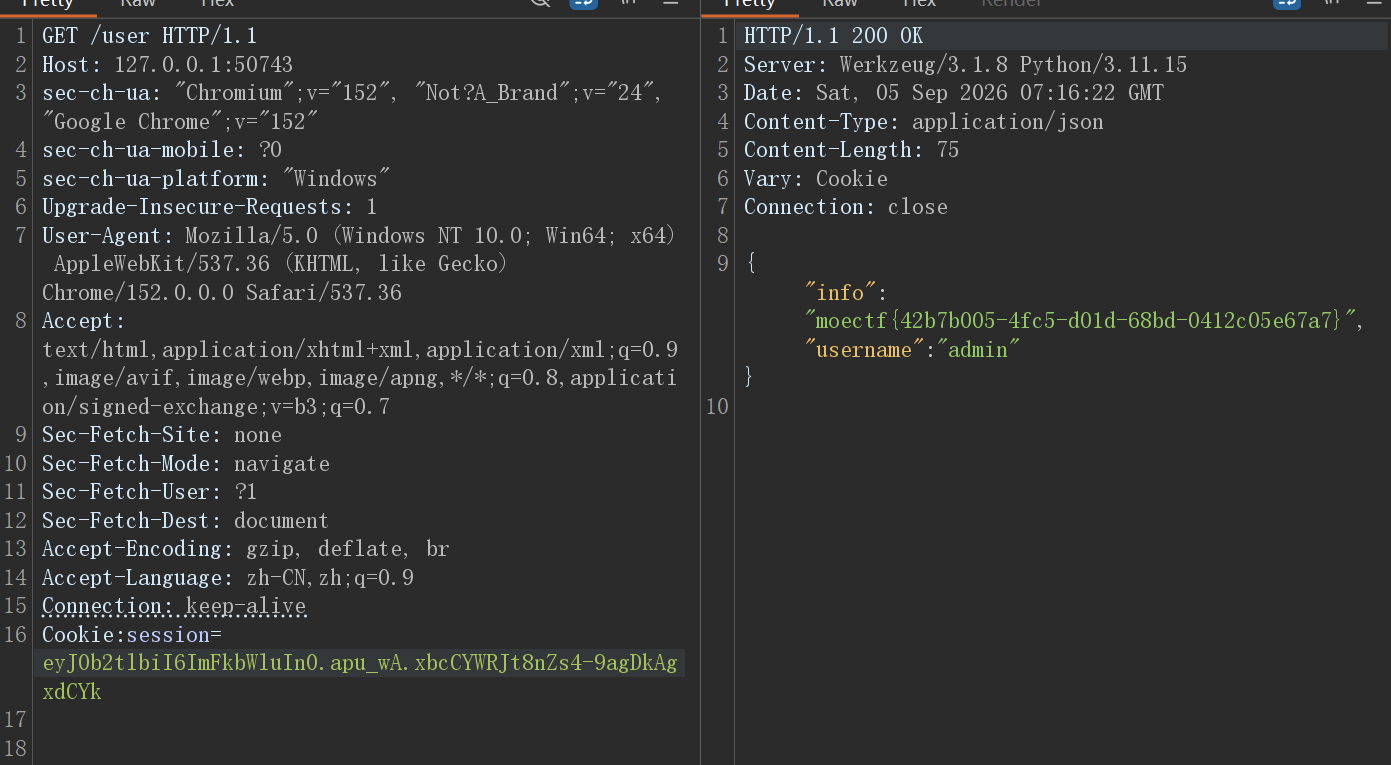This screenshot has width=1391, height=765.
Task: Select the Accept-Language: zh-CN header
Action: point(228,578)
